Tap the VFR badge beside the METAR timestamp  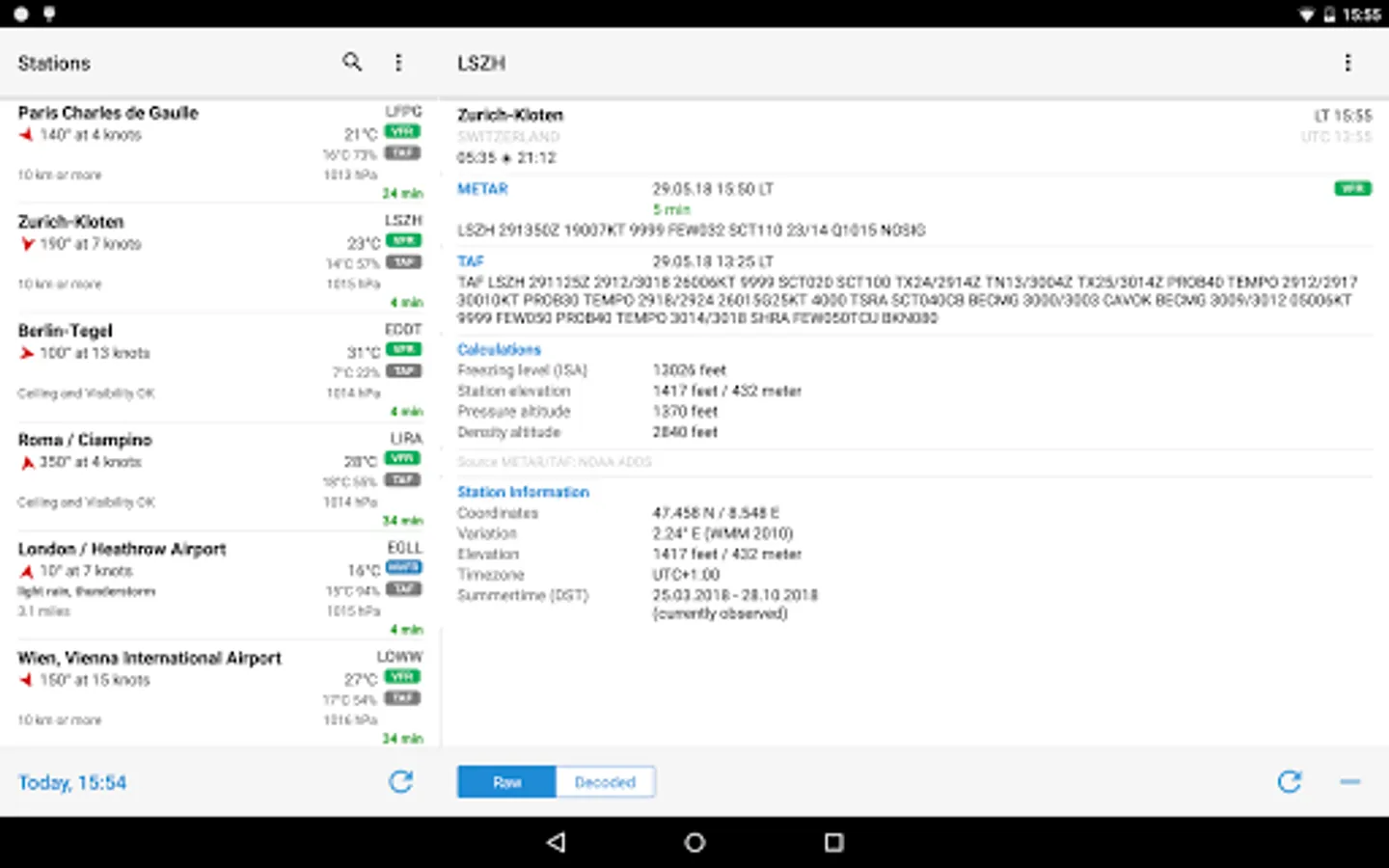pyautogui.click(x=1352, y=188)
